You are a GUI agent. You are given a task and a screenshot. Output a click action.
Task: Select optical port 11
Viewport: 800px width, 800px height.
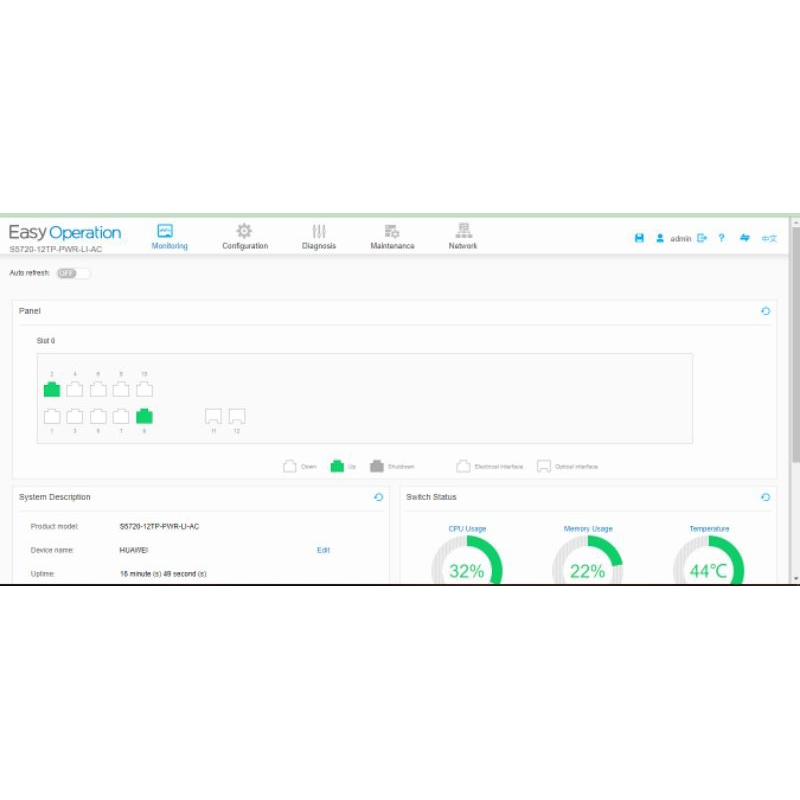[213, 416]
